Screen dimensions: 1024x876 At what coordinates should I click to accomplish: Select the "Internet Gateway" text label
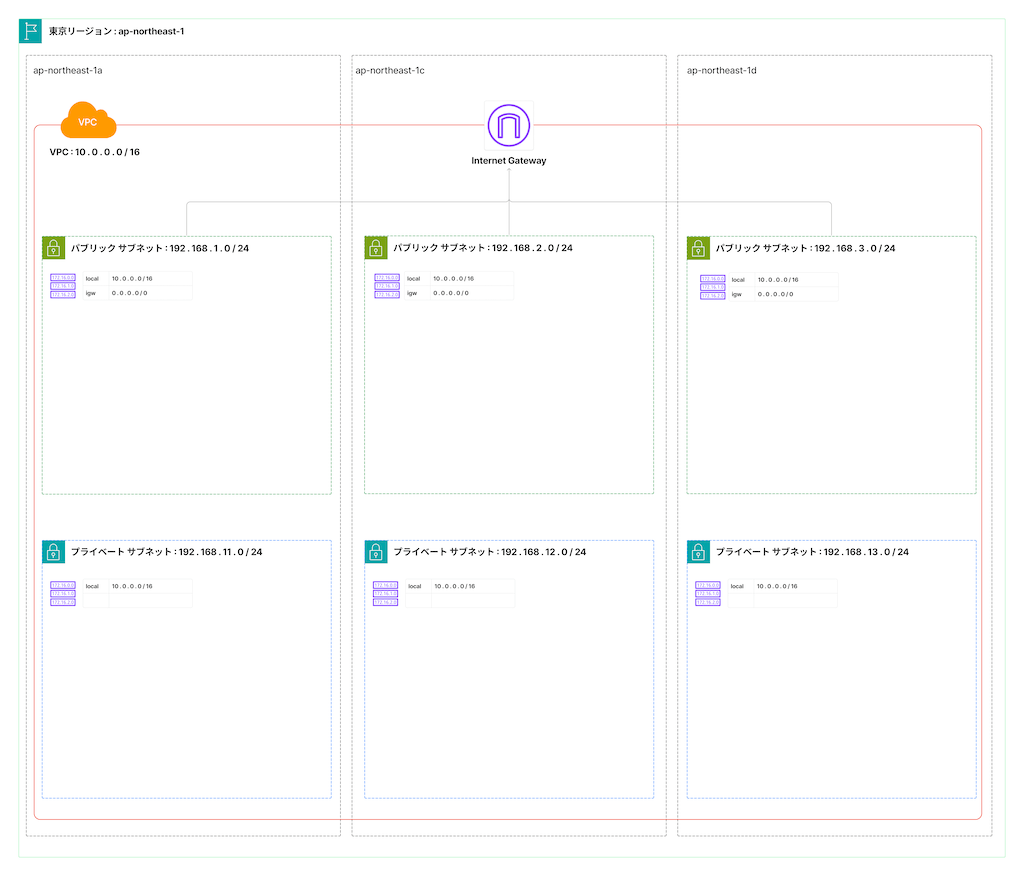click(x=509, y=161)
